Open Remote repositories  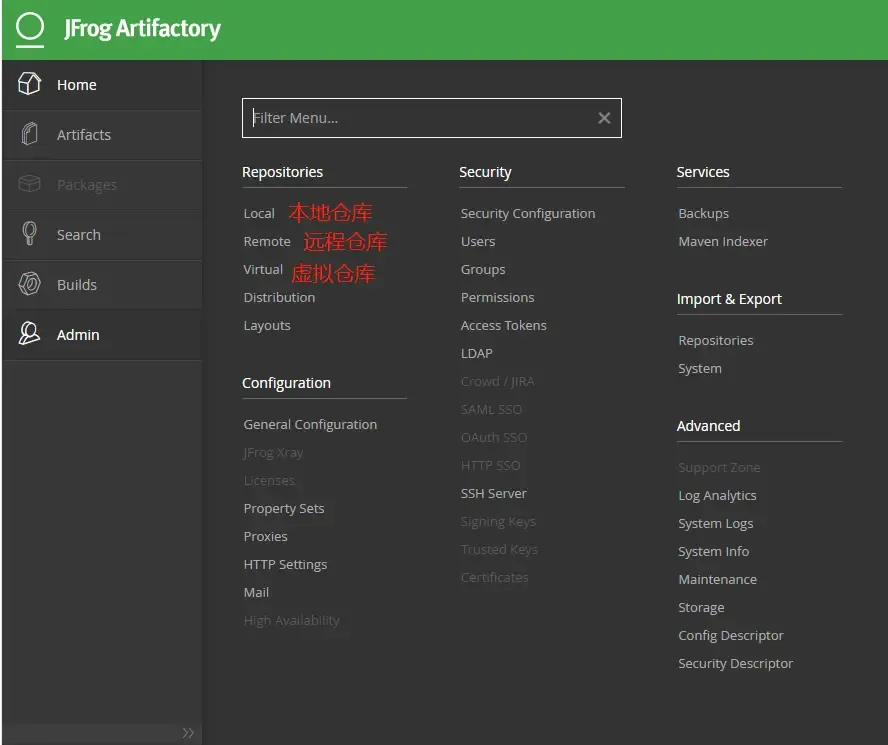(267, 241)
